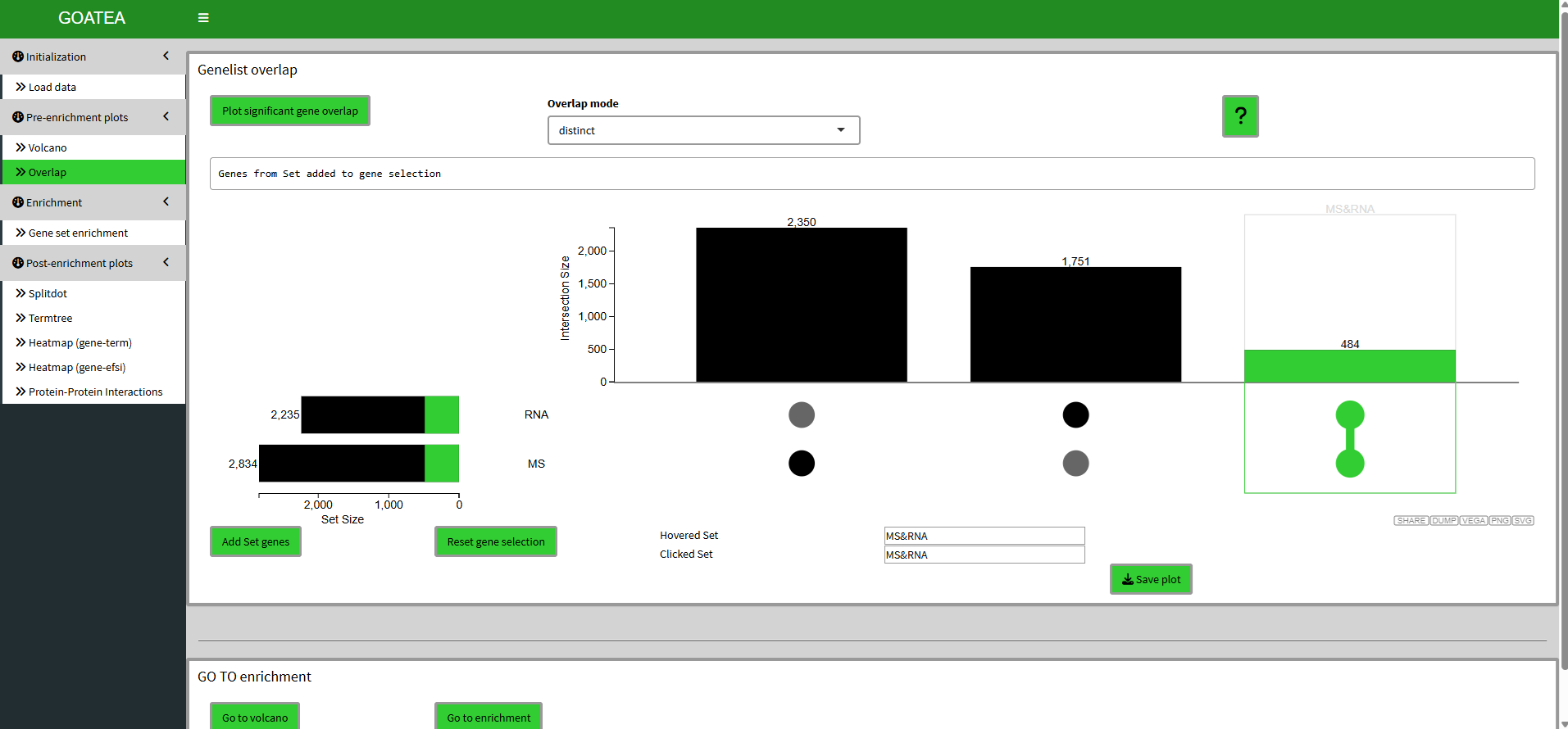
Task: Click the SVG export button
Action: (1523, 521)
